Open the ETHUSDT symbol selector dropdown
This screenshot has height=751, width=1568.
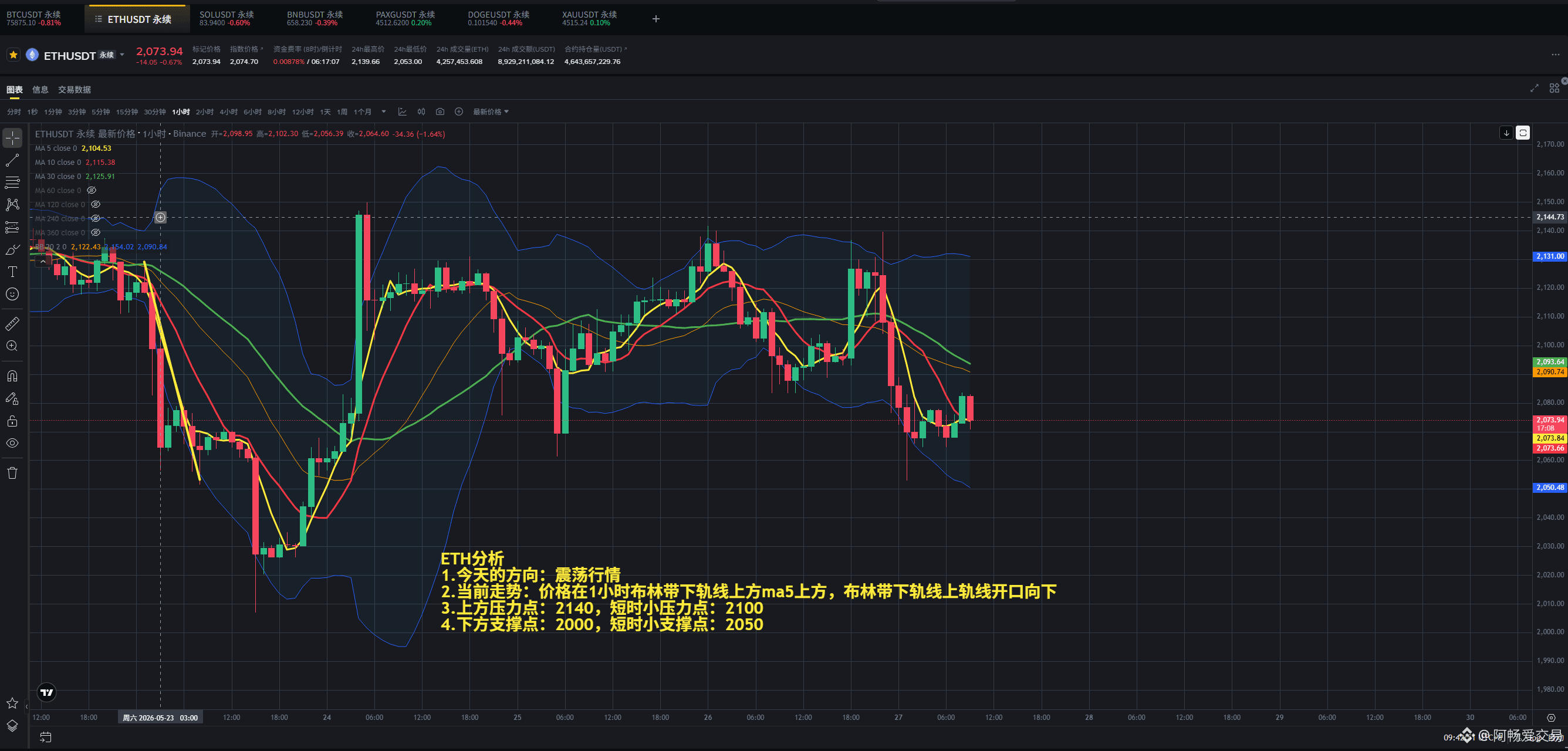pos(122,55)
